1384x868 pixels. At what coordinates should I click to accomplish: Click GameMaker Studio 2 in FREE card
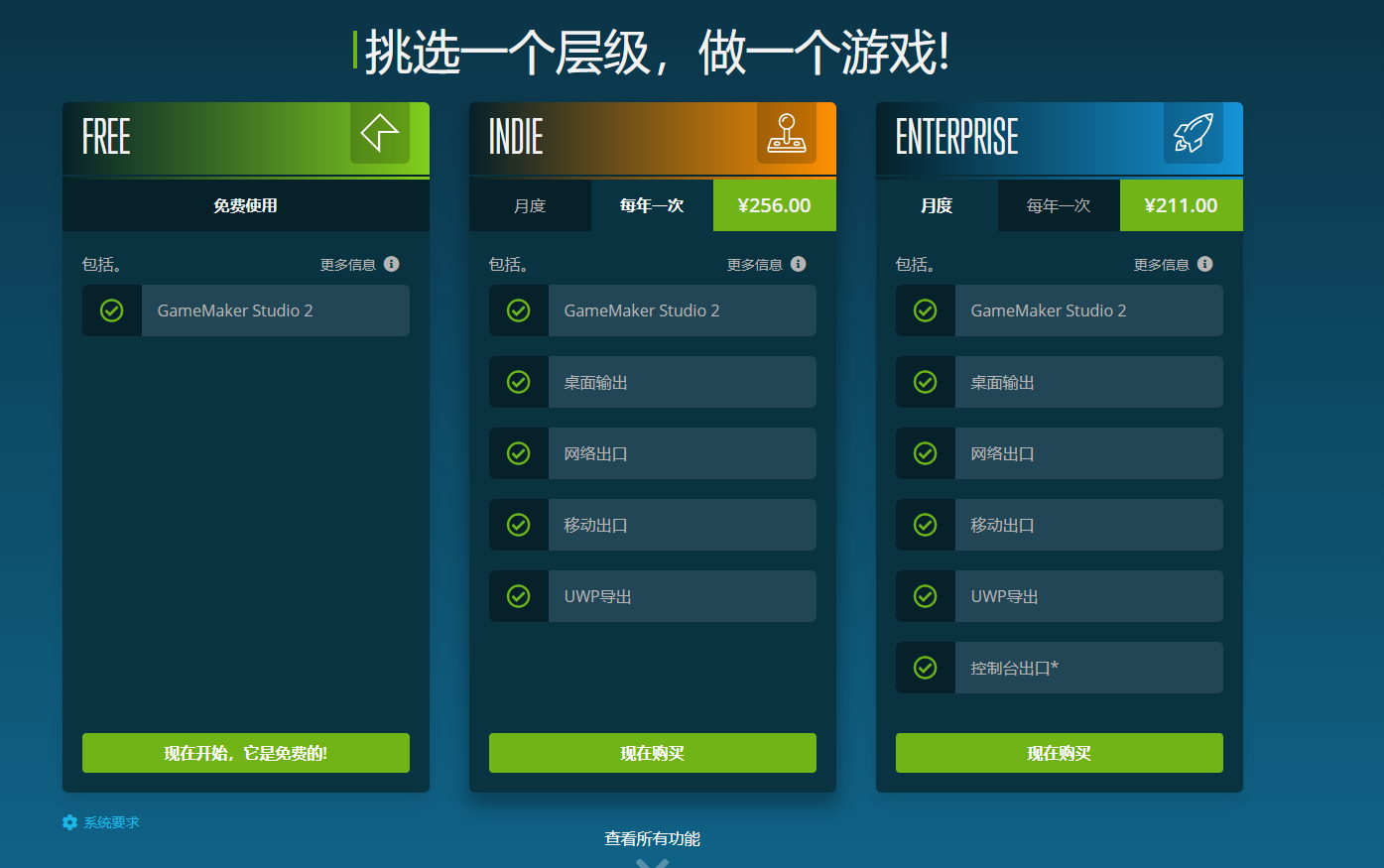[235, 310]
